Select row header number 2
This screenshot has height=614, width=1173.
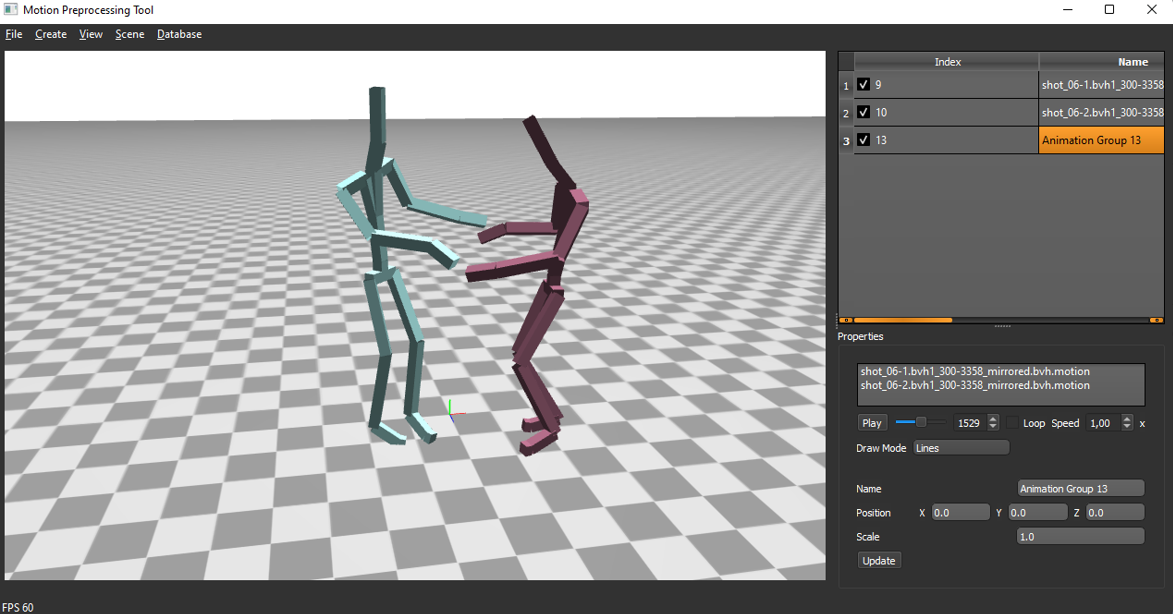click(846, 113)
